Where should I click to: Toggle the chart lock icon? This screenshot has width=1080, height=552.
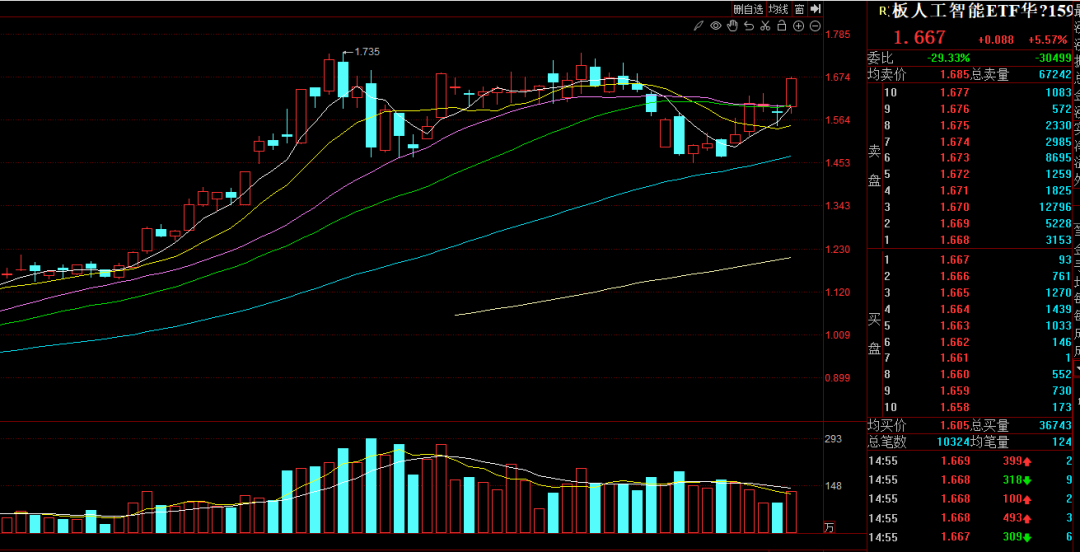[781, 26]
